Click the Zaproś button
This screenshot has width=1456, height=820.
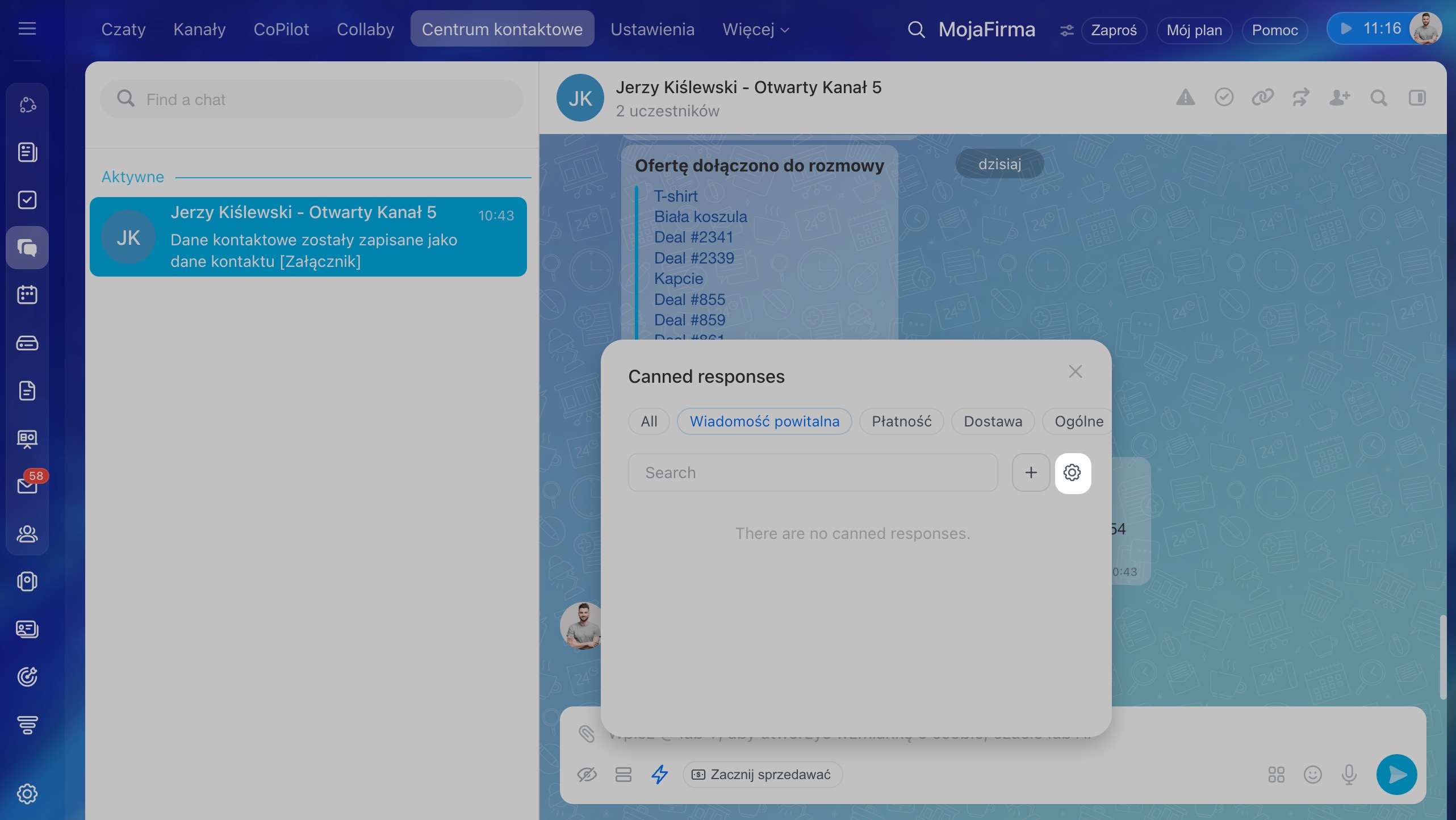(1114, 30)
